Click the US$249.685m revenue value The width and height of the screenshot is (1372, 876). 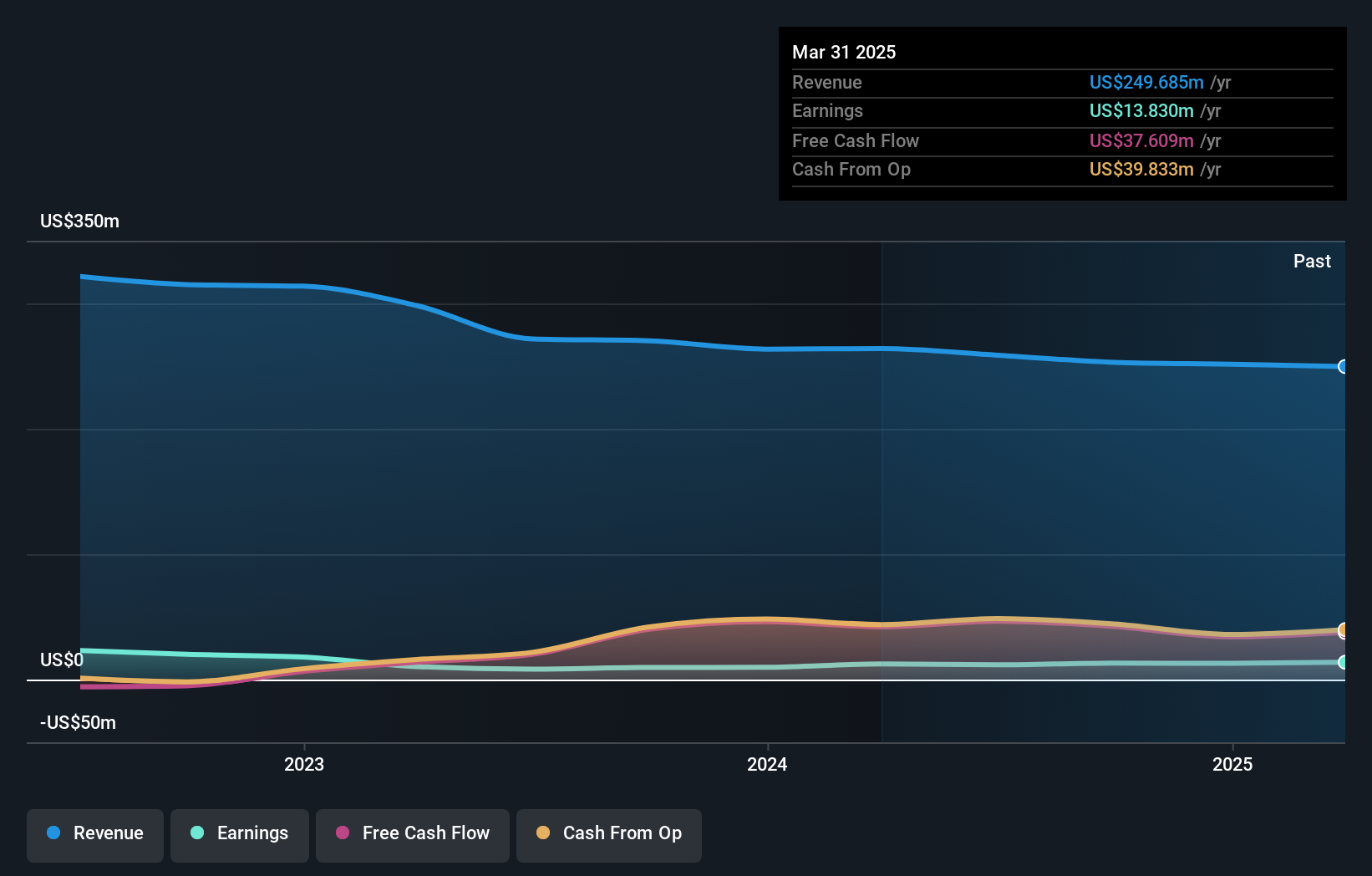pyautogui.click(x=1146, y=82)
